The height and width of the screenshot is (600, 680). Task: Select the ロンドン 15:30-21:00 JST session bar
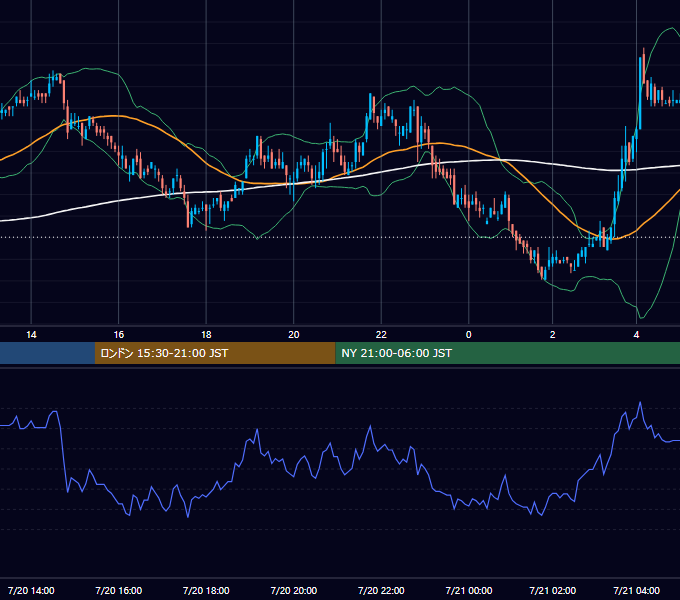215,353
